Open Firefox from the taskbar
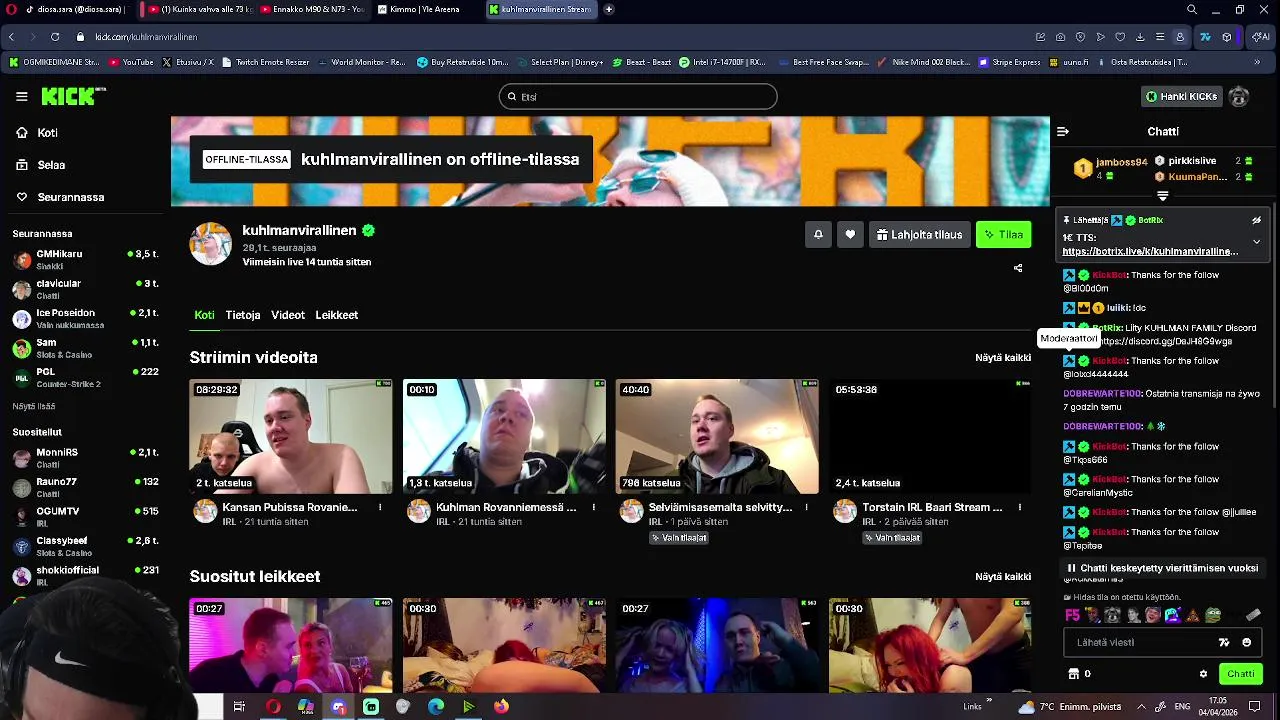Screen dimensions: 1280x720 (501, 706)
